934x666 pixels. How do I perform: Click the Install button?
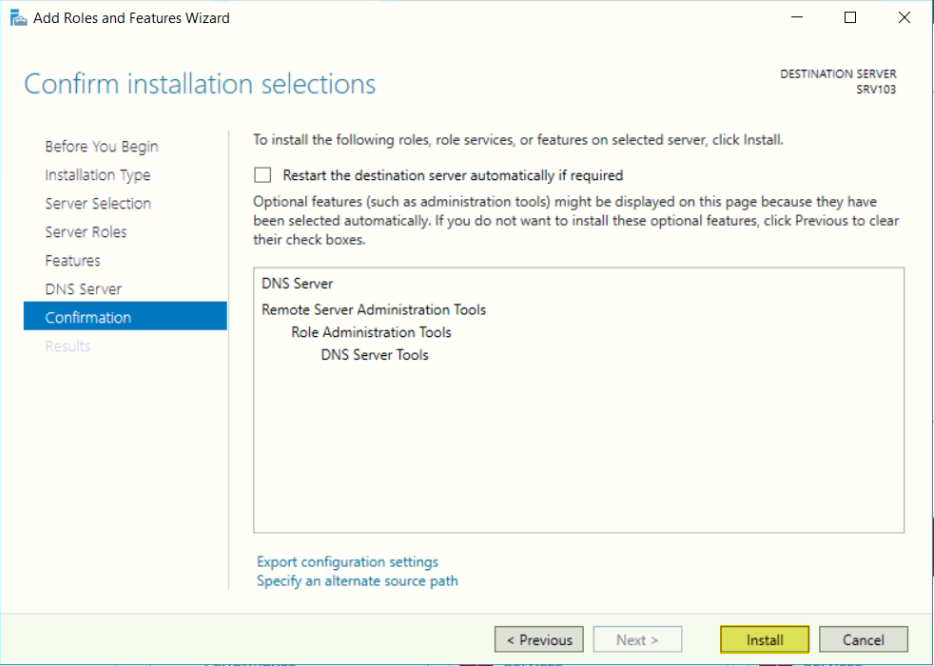[765, 640]
